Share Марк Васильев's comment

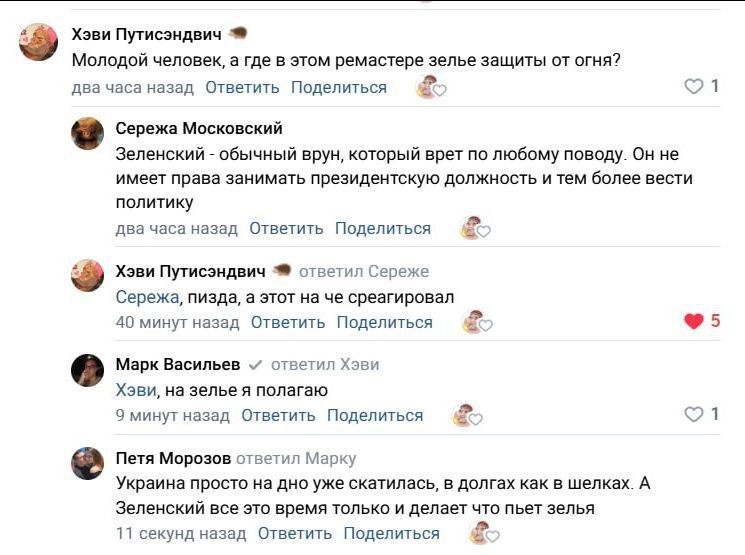[x=375, y=415]
